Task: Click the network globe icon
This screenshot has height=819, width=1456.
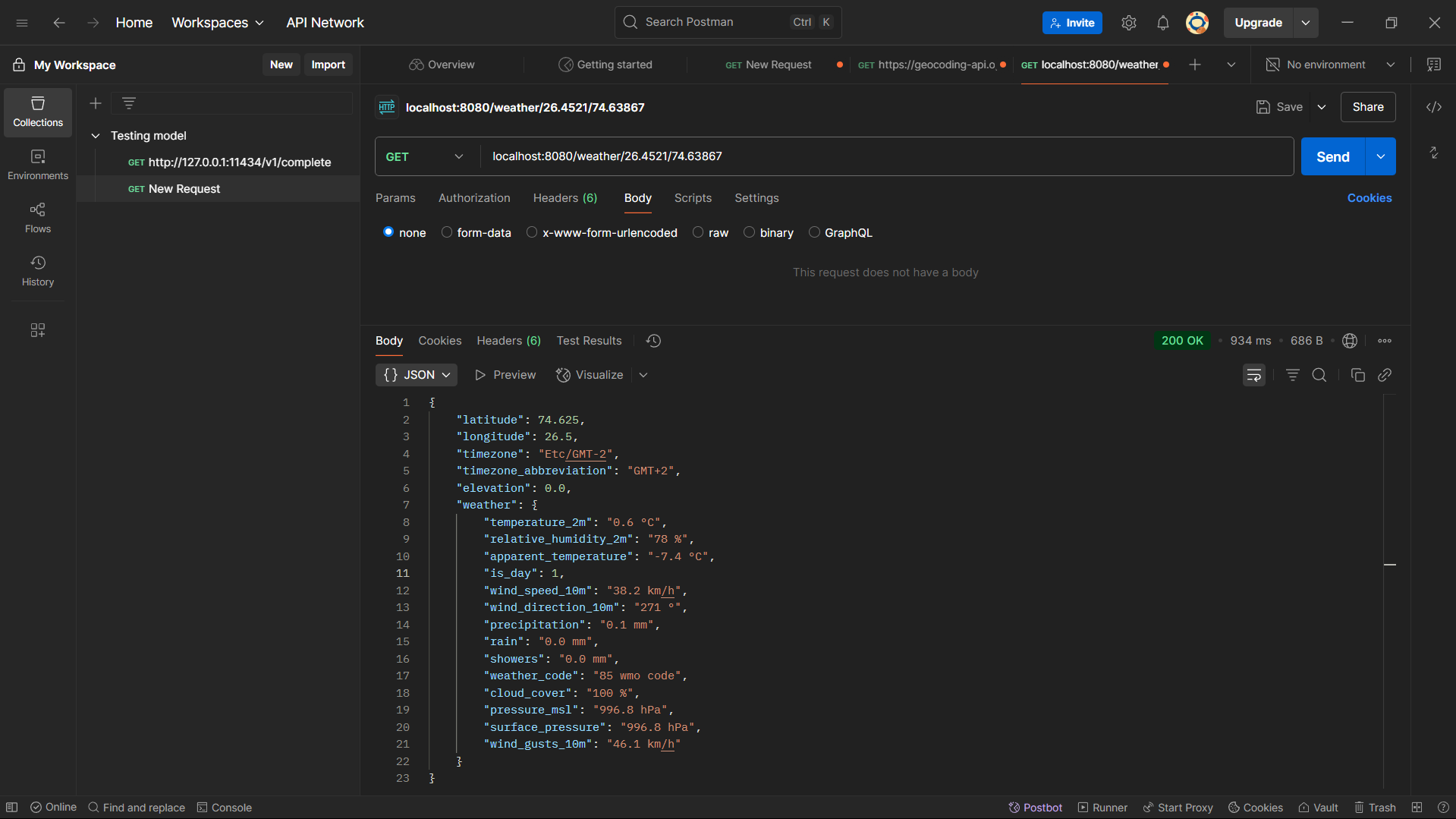Action: [x=1350, y=341]
